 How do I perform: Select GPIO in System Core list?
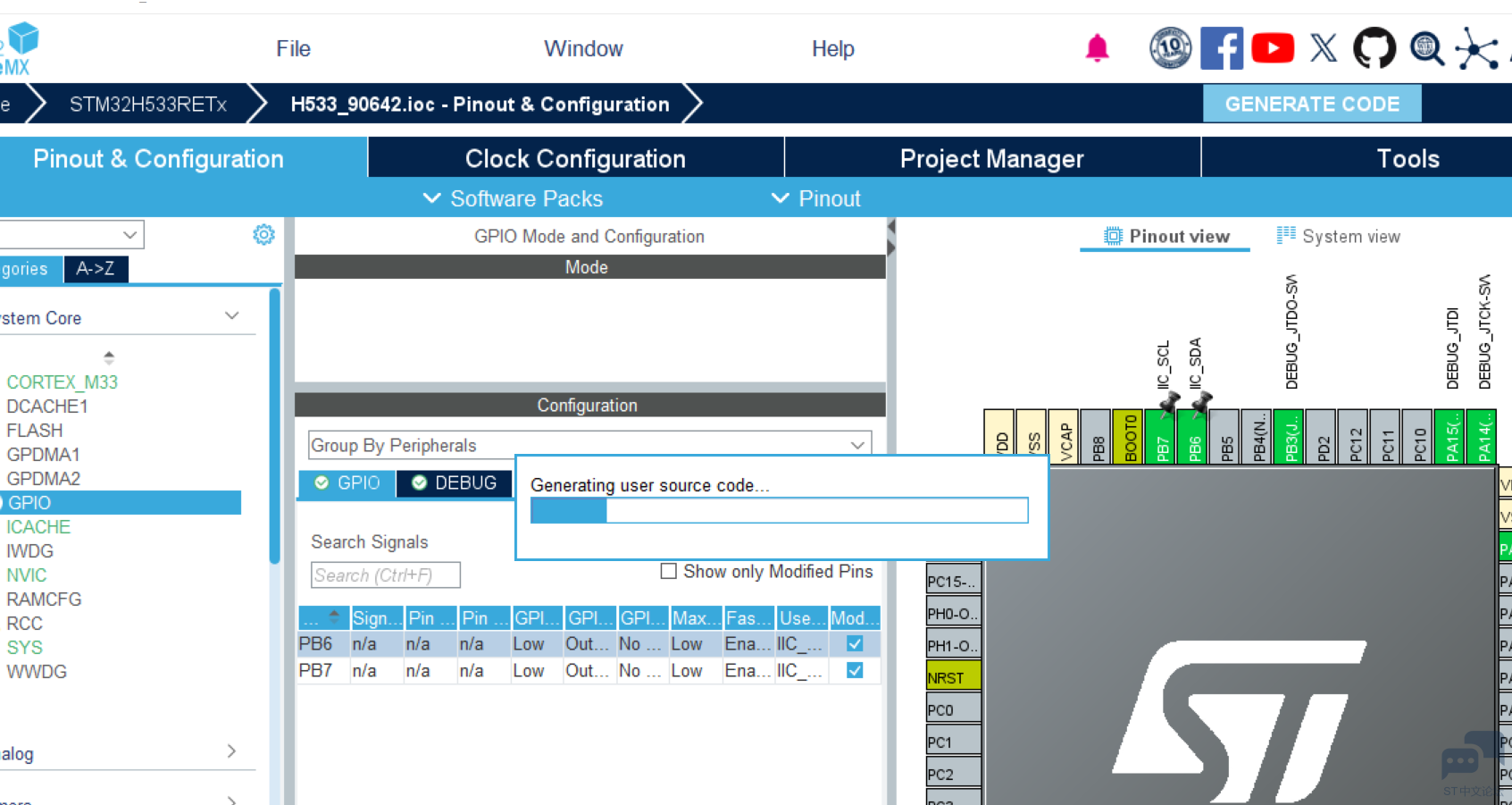(x=121, y=502)
